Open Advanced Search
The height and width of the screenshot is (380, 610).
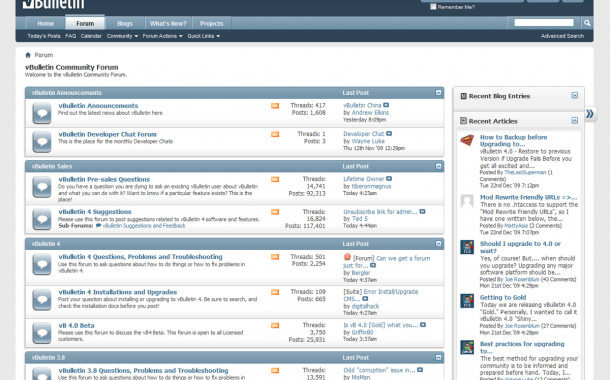tap(562, 36)
